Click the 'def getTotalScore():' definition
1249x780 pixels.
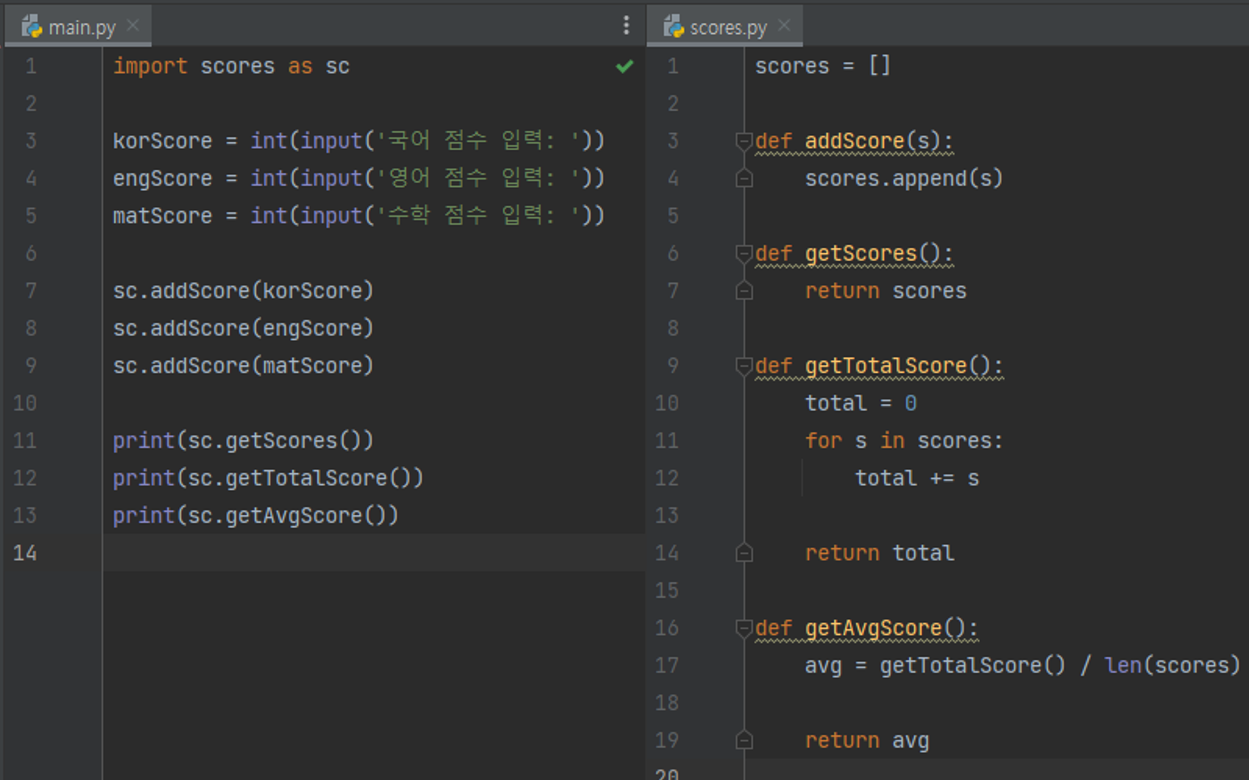coord(879,366)
